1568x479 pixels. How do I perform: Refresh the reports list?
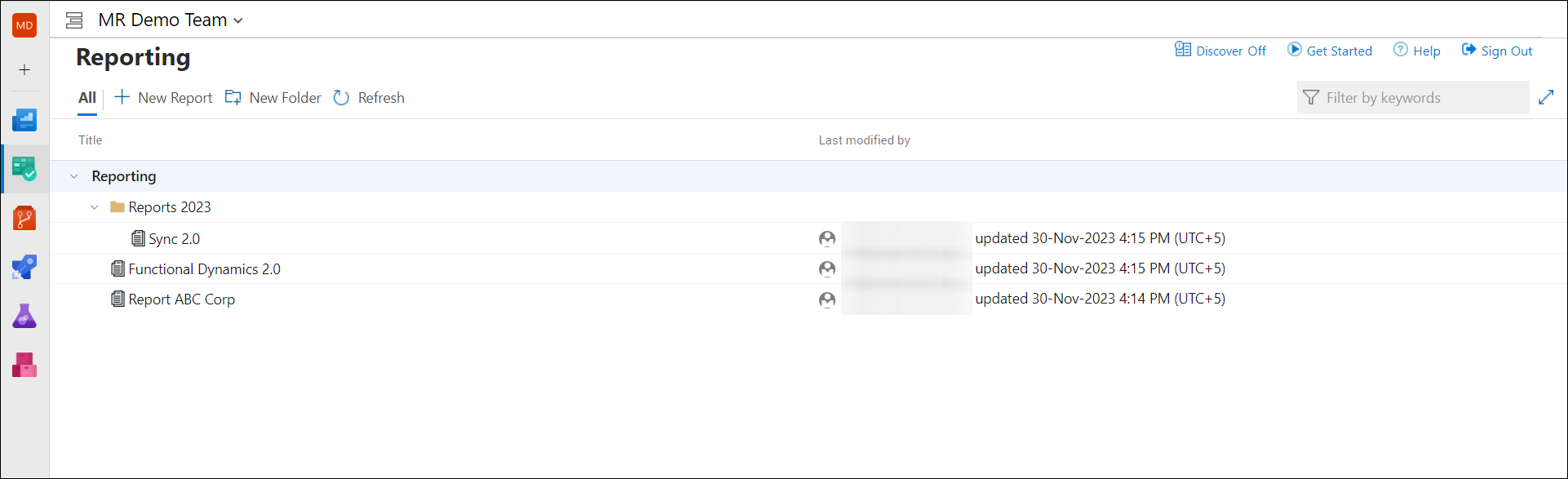[x=369, y=98]
